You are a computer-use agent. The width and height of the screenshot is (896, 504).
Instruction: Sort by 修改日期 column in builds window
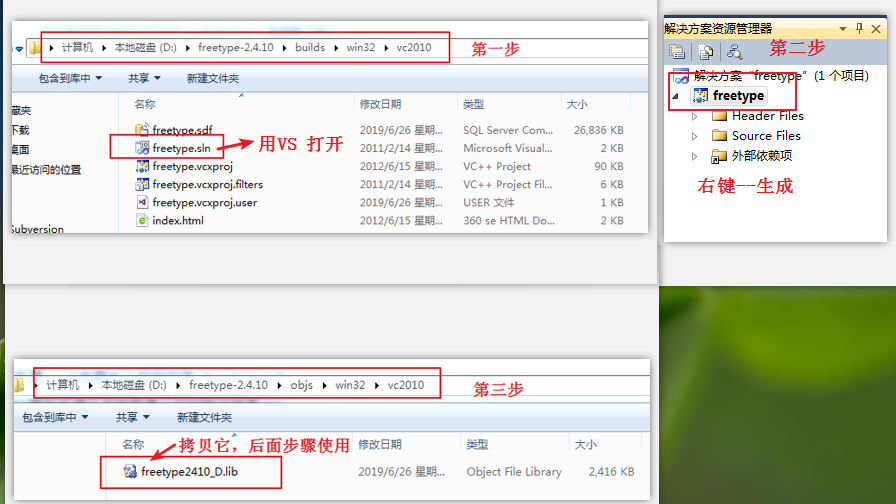click(x=380, y=104)
